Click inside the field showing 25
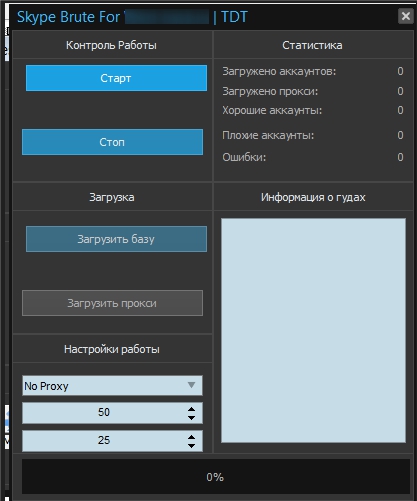Image resolution: width=417 pixels, height=501 pixels. coord(103,441)
